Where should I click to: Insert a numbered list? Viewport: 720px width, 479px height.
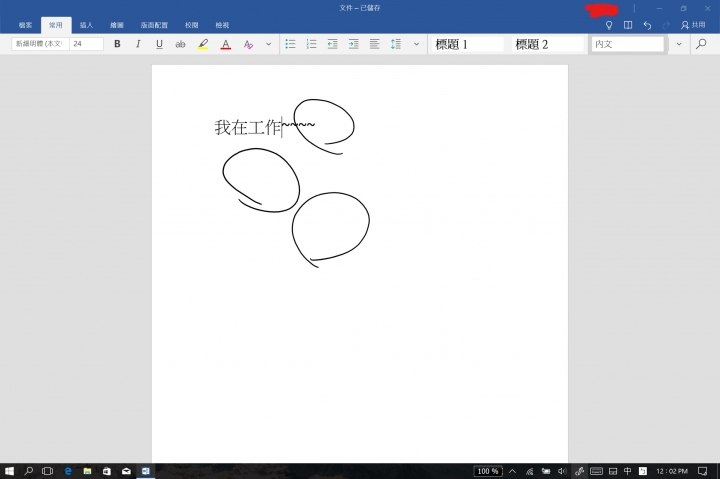click(x=311, y=44)
